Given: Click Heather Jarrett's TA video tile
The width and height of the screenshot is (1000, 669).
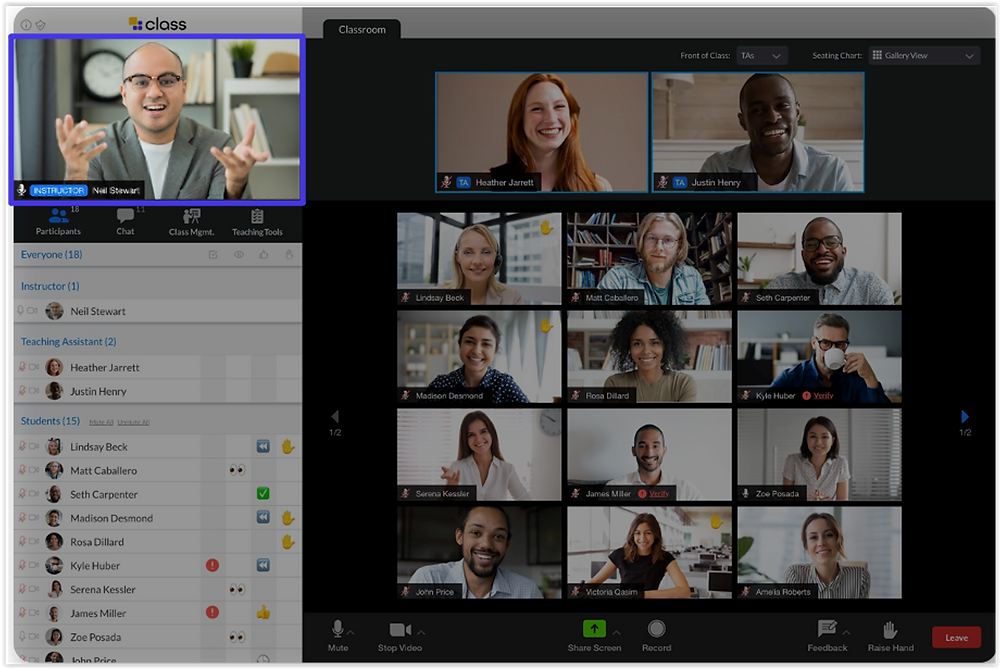Looking at the screenshot, I should [541, 132].
